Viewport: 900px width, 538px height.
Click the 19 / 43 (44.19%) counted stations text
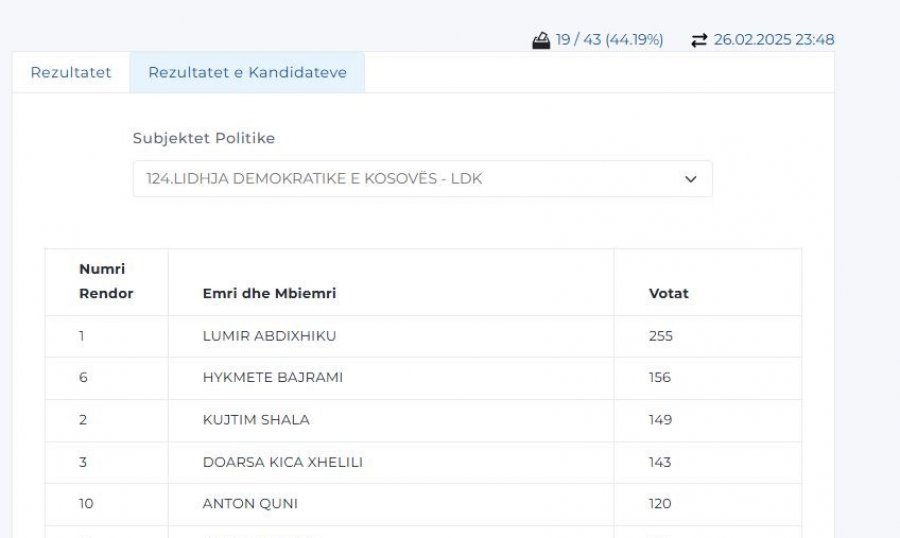tap(610, 40)
